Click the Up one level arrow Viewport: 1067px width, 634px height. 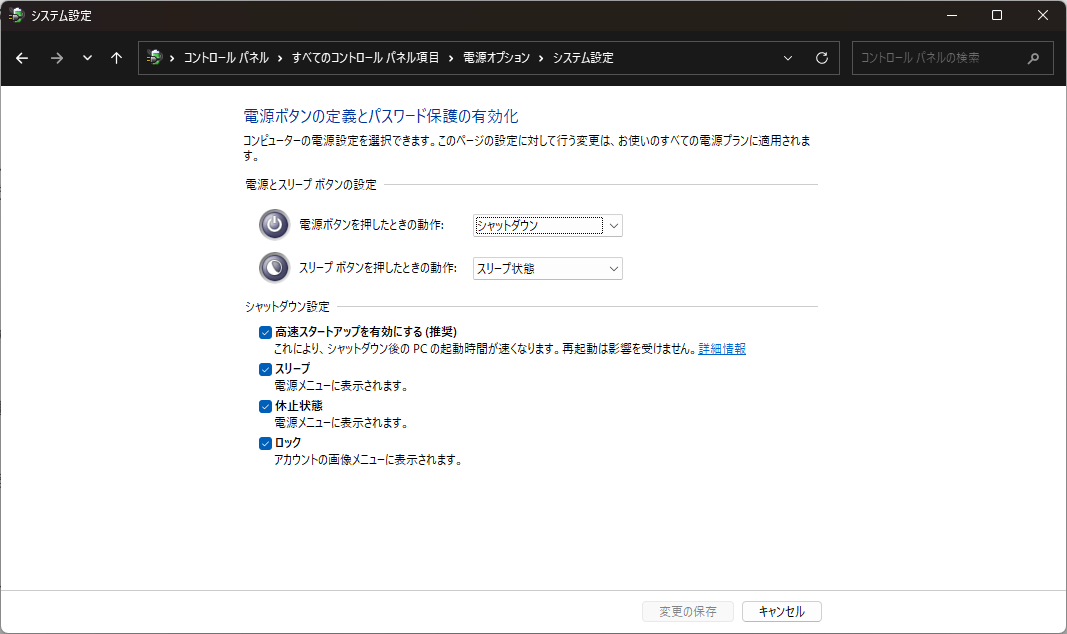(116, 58)
